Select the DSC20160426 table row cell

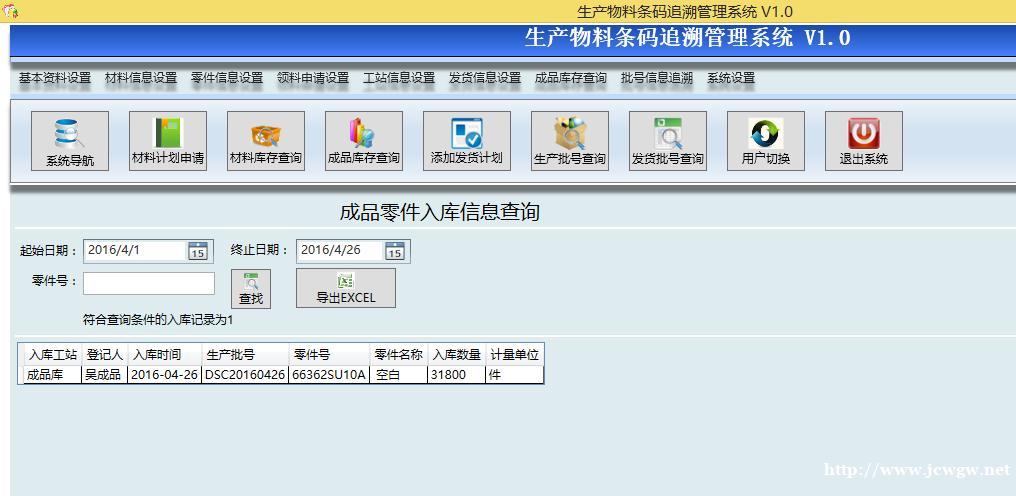[245, 375]
